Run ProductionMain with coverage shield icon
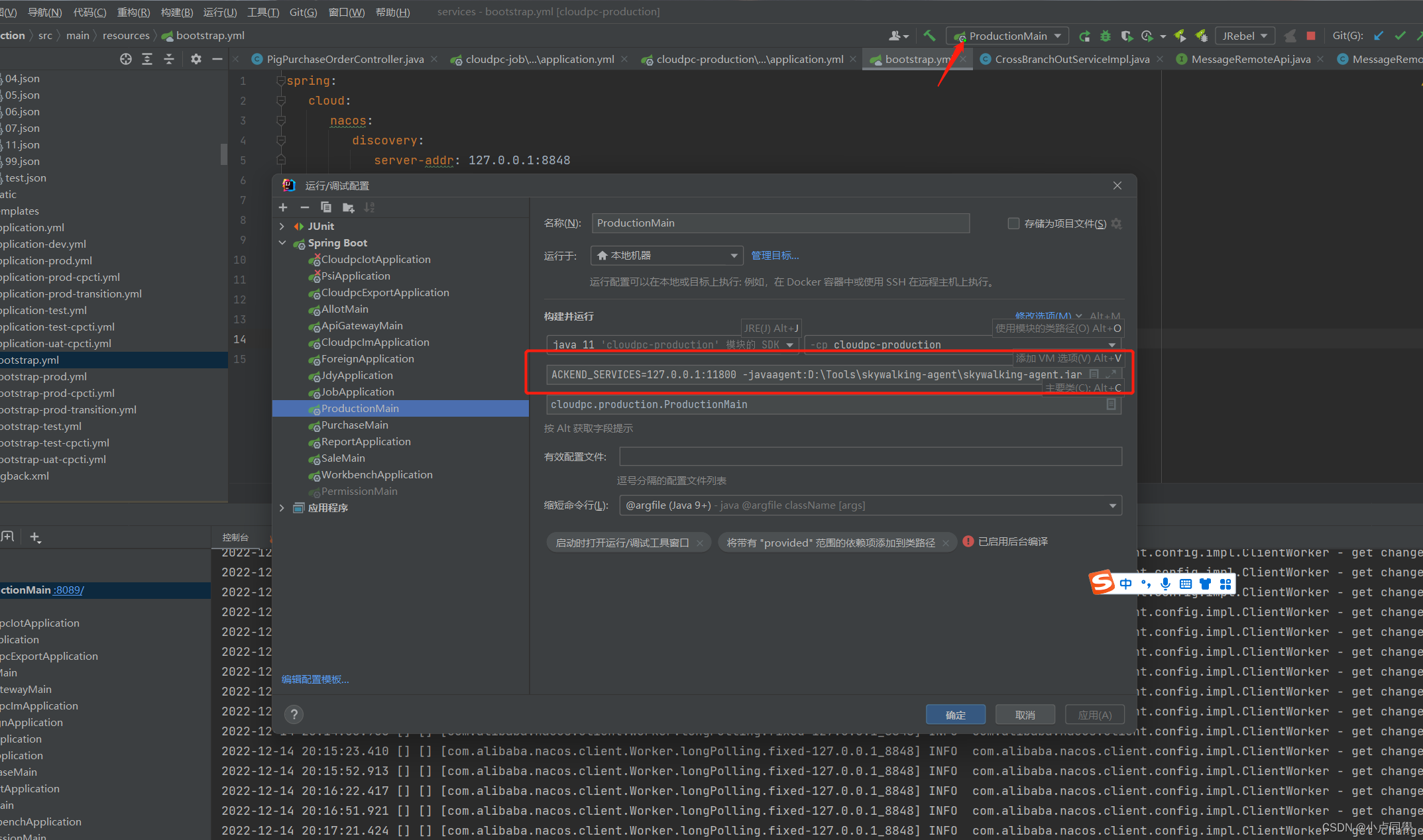Screen dimensions: 1423x840 click(x=1126, y=36)
